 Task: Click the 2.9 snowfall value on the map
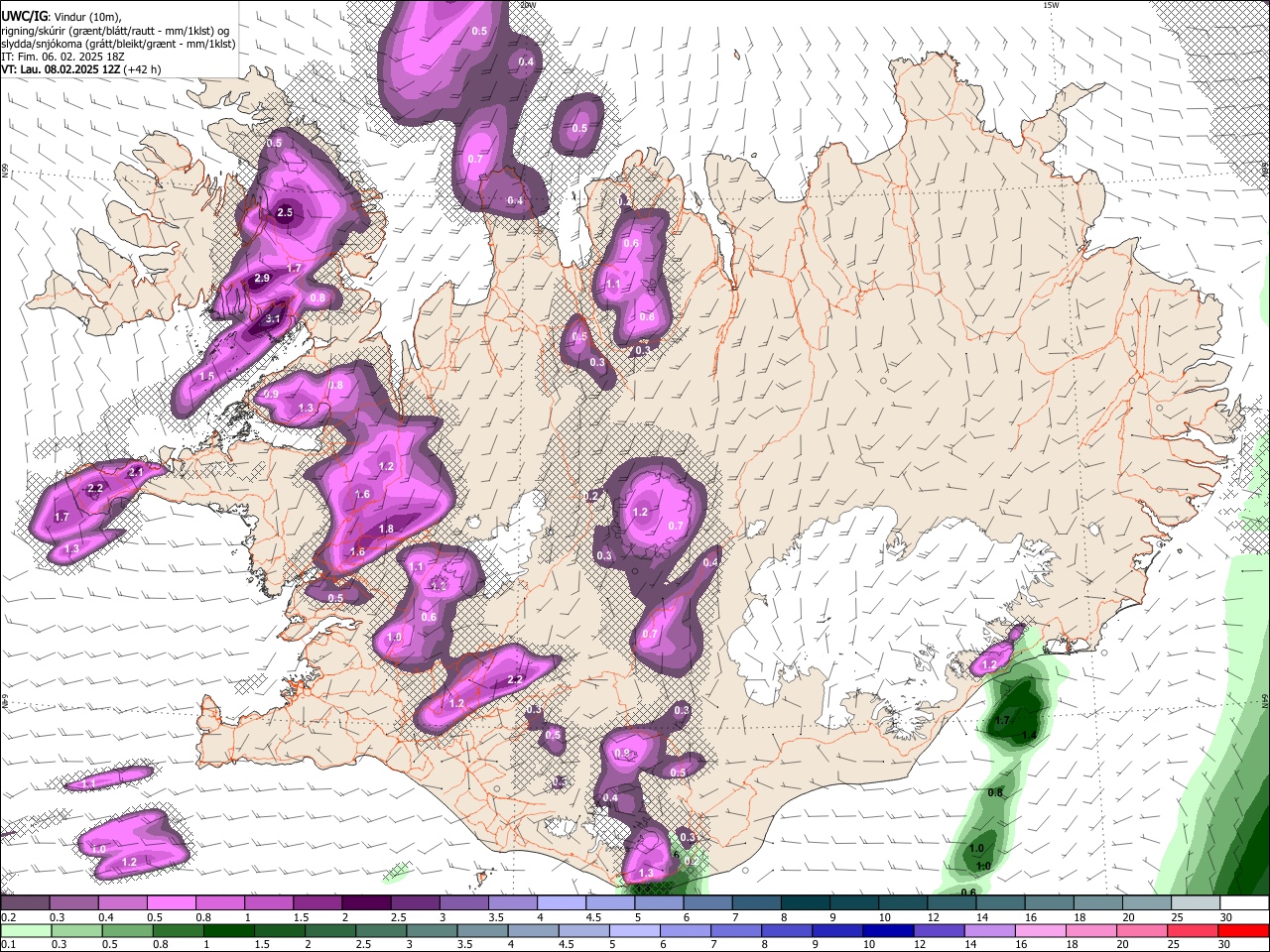[262, 279]
